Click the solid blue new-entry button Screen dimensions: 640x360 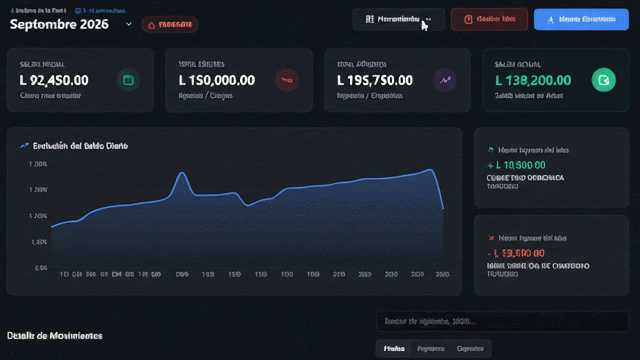pos(581,19)
